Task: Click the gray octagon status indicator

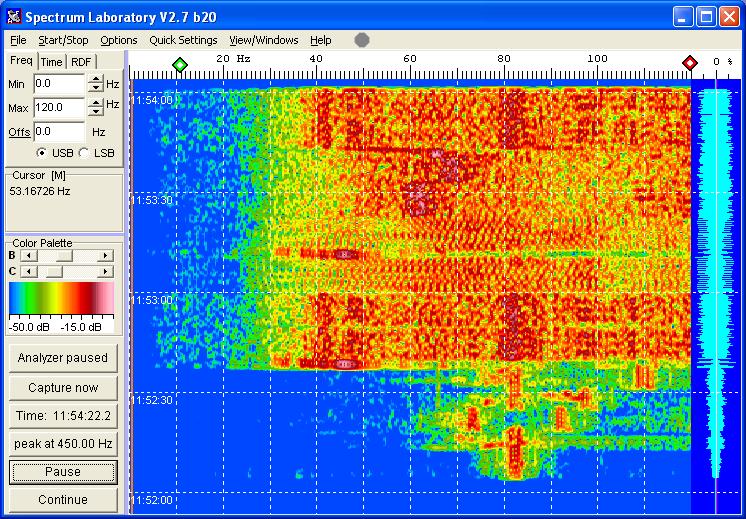Action: (362, 40)
